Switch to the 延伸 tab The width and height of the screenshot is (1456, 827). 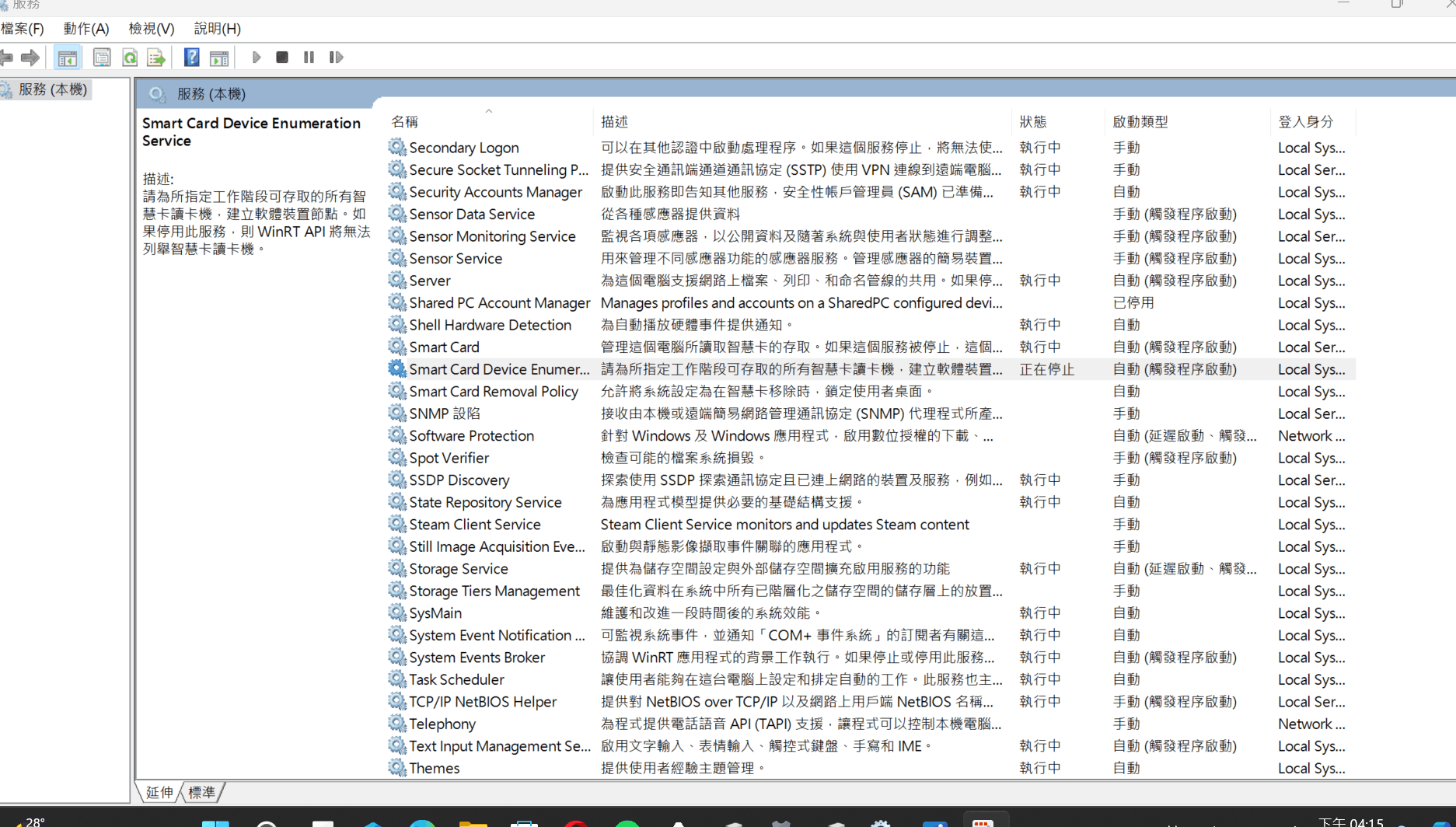click(x=159, y=792)
